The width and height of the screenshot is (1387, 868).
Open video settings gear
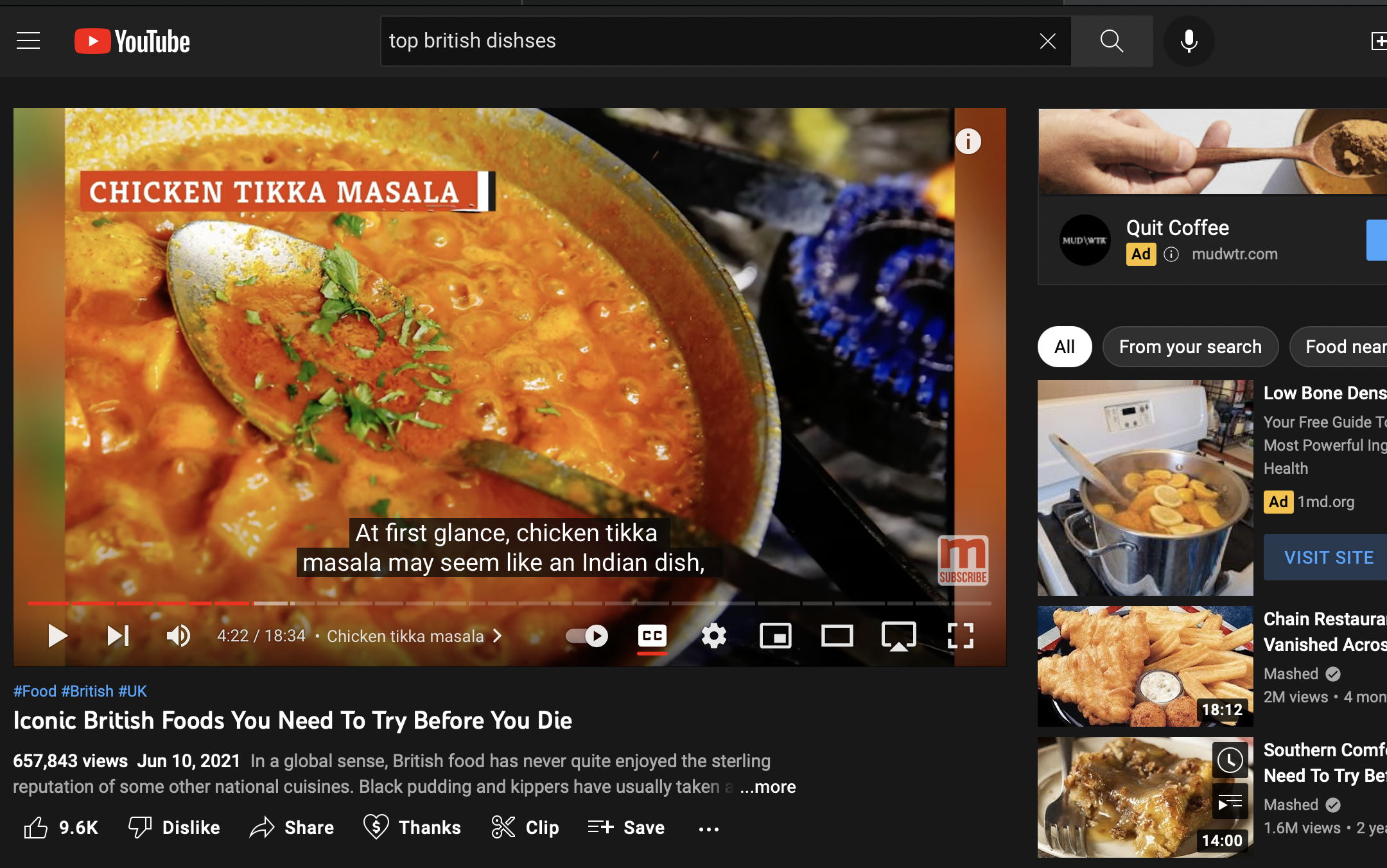(713, 636)
